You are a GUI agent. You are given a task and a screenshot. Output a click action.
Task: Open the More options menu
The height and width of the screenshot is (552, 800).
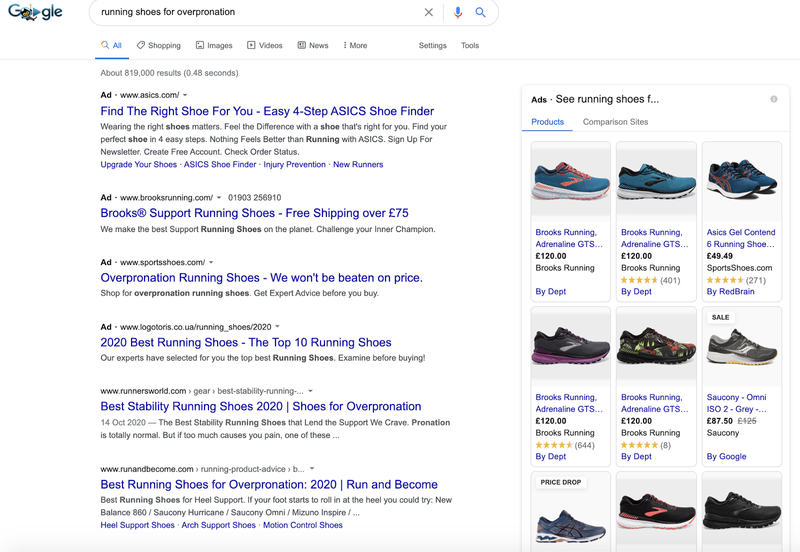coord(355,45)
